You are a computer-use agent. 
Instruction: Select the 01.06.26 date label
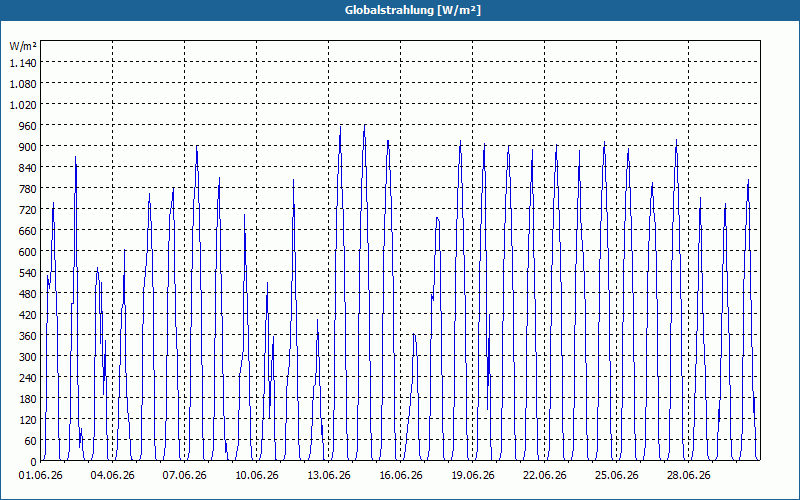point(41,476)
